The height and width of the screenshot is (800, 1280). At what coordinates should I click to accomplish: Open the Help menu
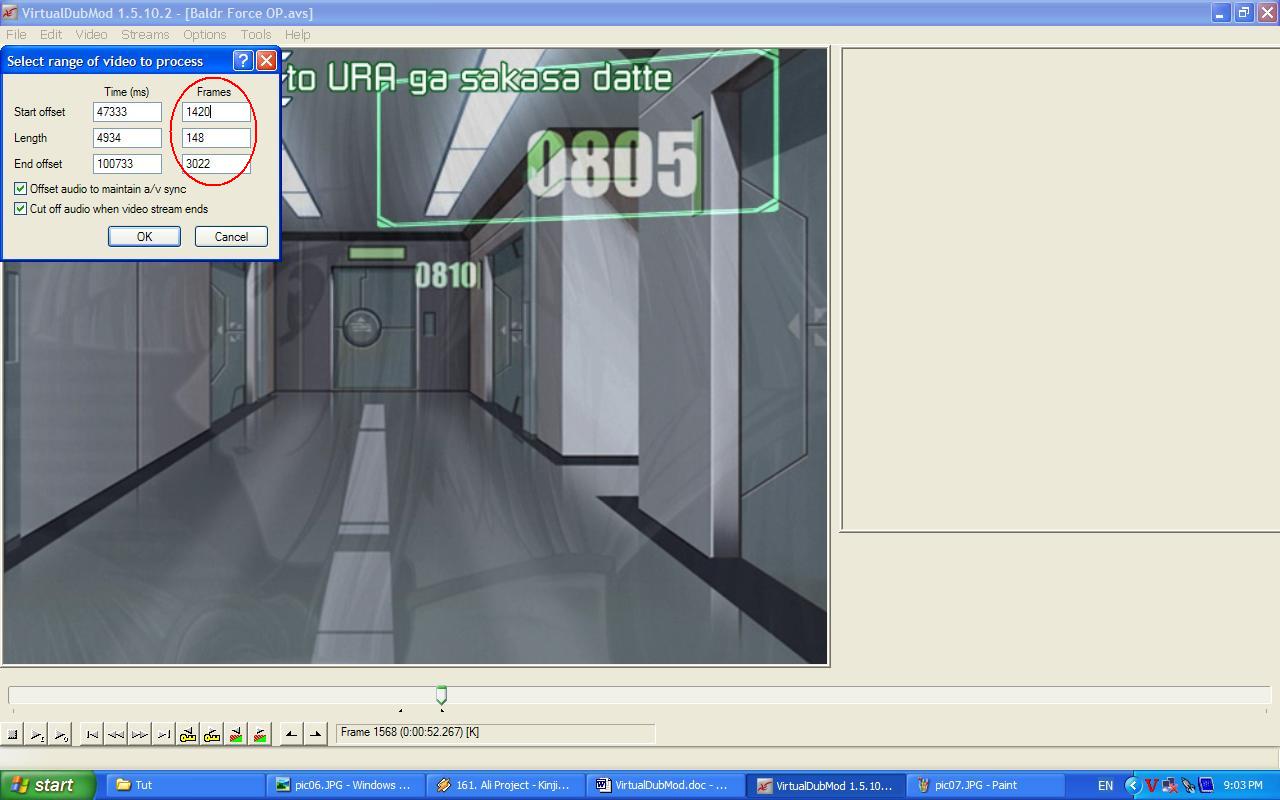click(x=297, y=34)
